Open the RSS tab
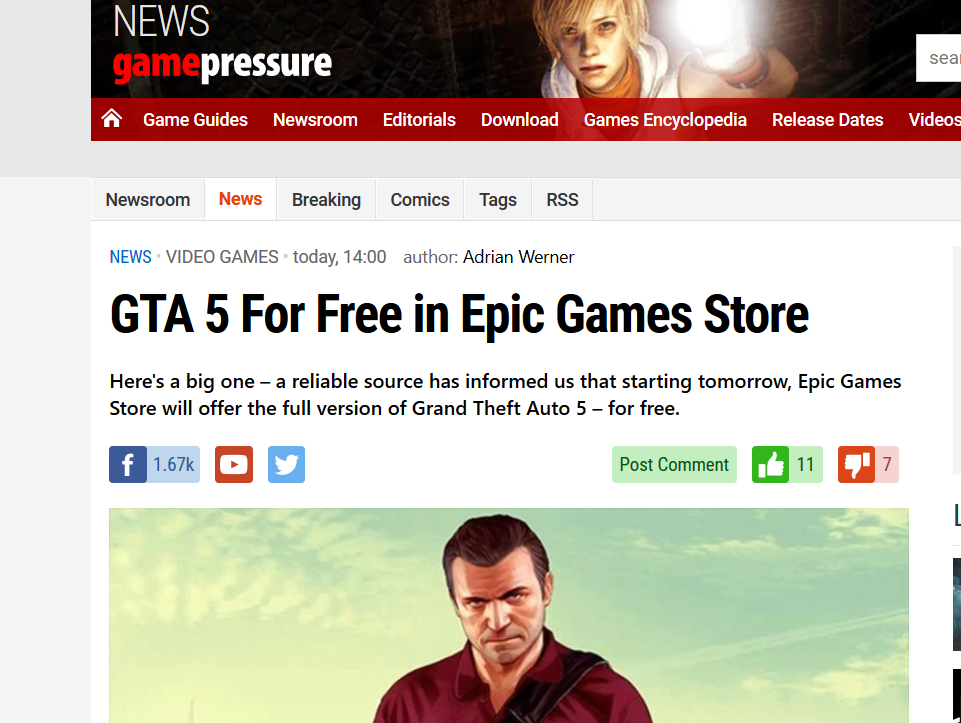The width and height of the screenshot is (961, 723). pyautogui.click(x=562, y=200)
